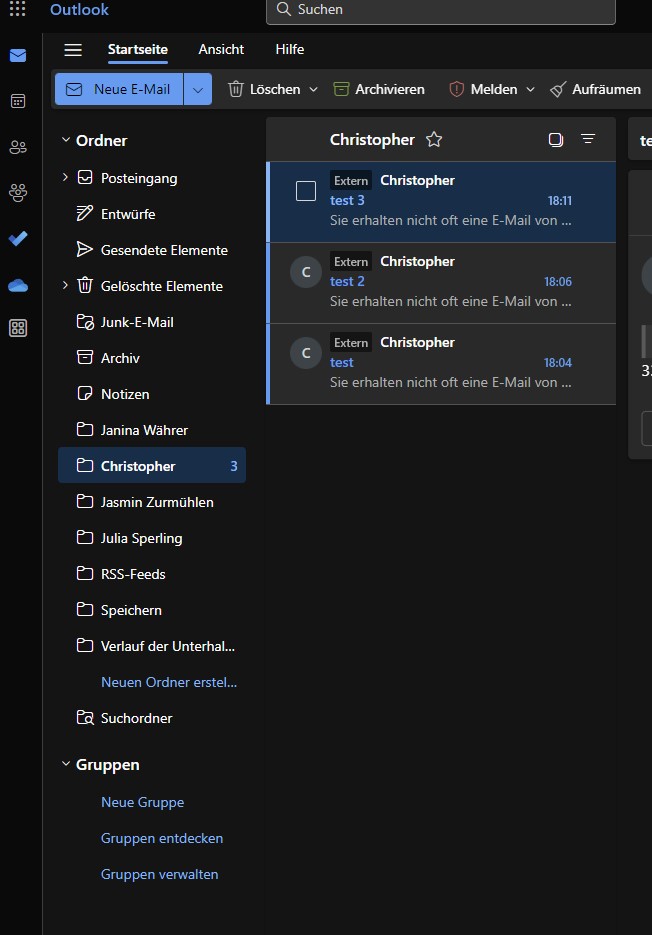Image resolution: width=652 pixels, height=935 pixels.
Task: Click the Gruppen entdecken link
Action: [162, 838]
